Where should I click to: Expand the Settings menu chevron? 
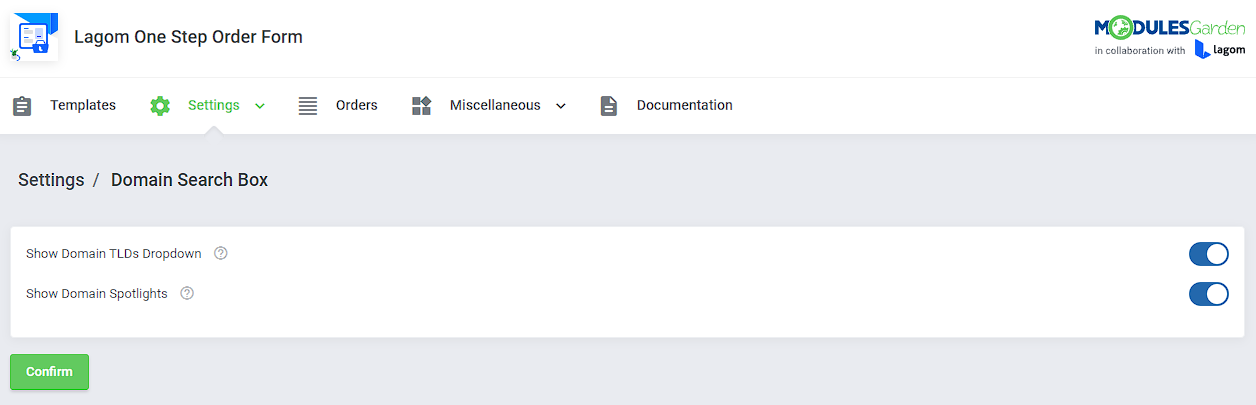[260, 106]
